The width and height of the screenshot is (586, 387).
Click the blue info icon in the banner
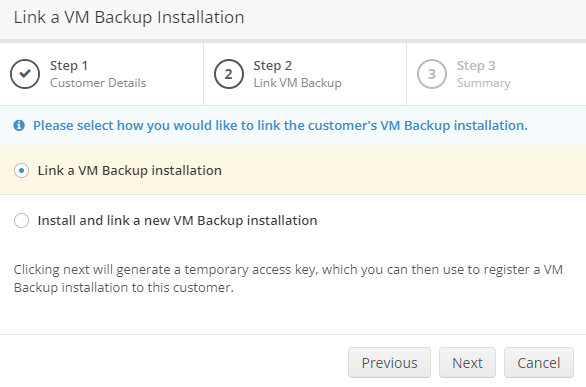pyautogui.click(x=19, y=126)
